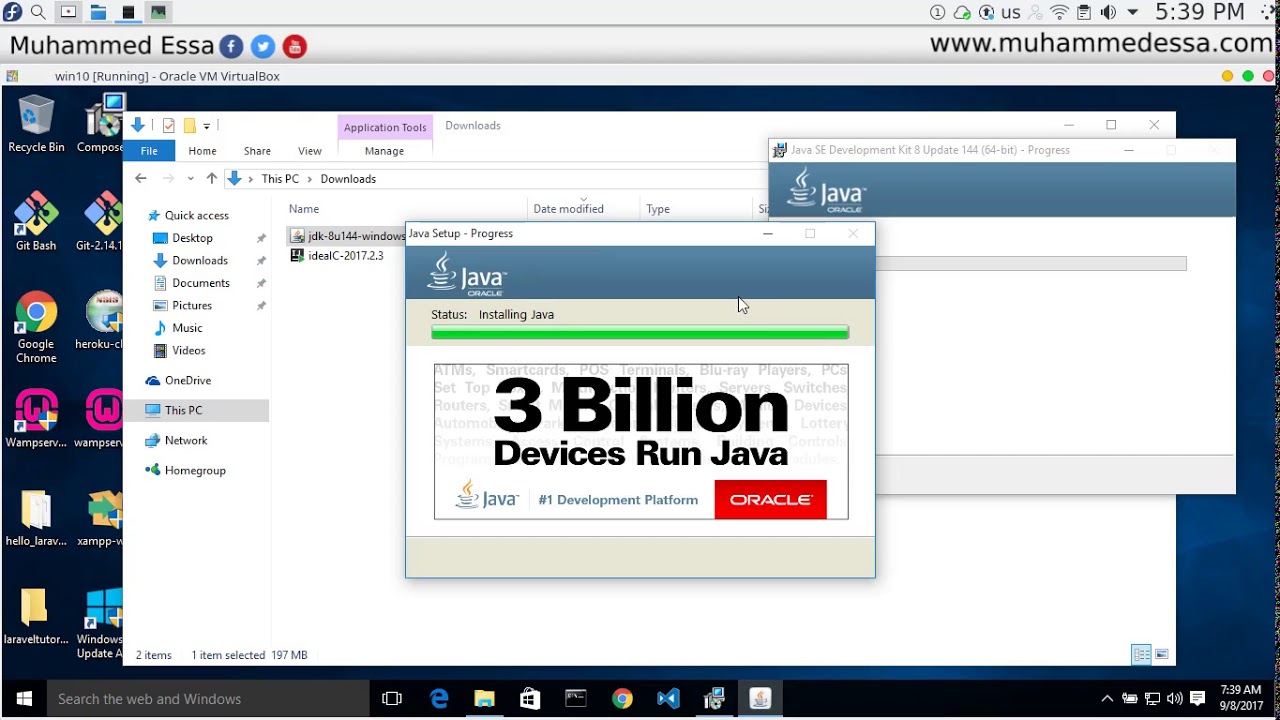Open Command Prompt from taskbar
The image size is (1280, 720).
576,699
